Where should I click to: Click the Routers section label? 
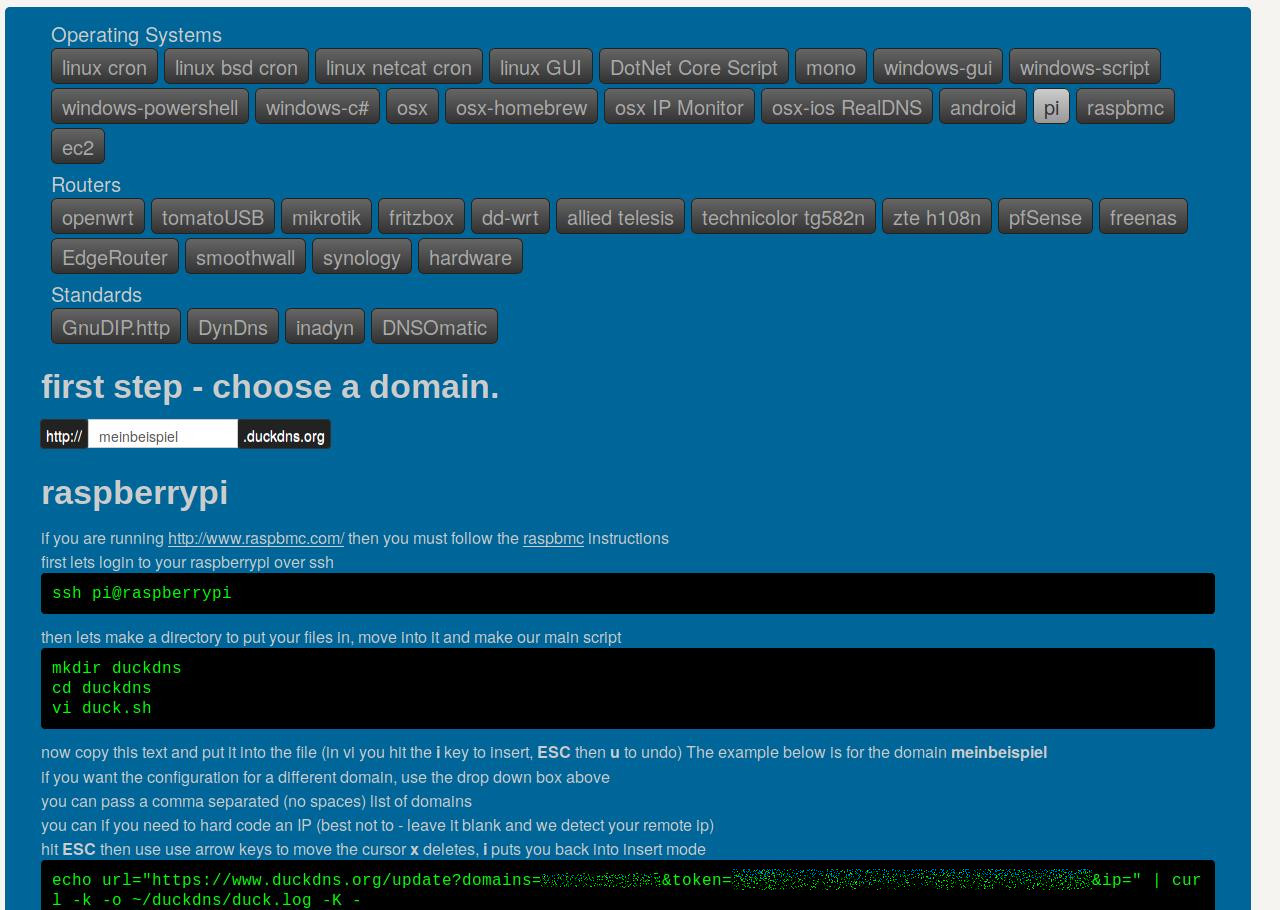pos(86,185)
